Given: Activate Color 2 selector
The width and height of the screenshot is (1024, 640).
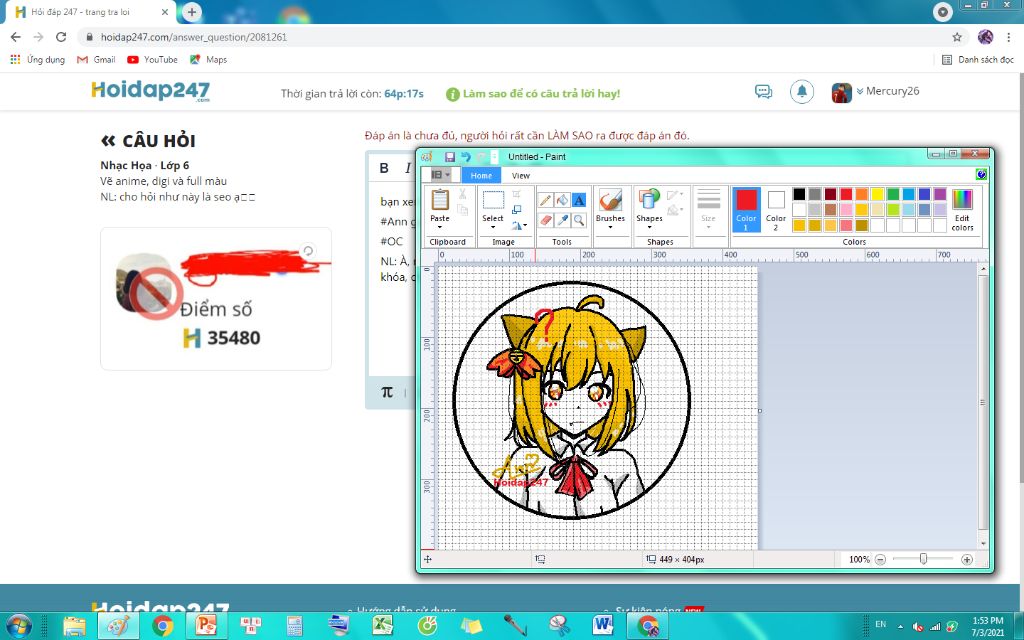Looking at the screenshot, I should tap(776, 209).
